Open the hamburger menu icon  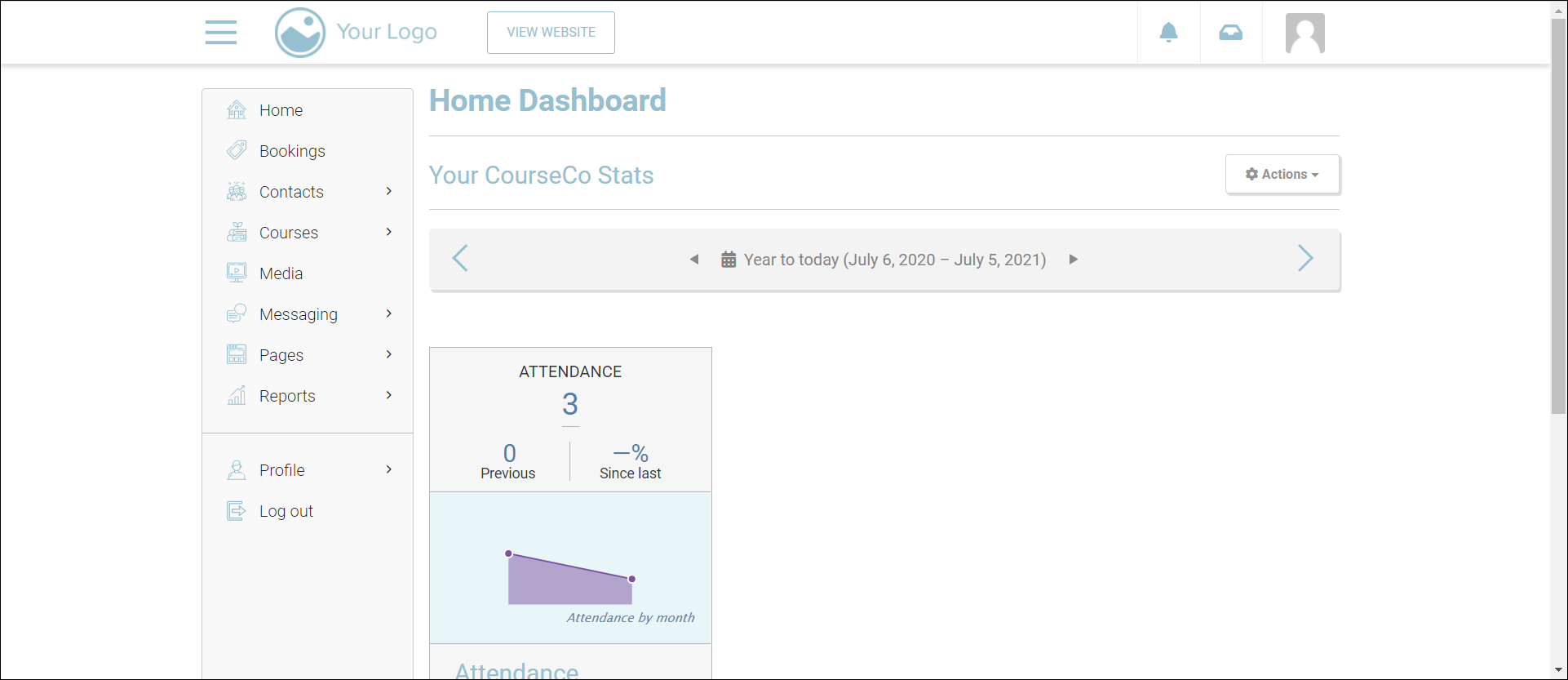click(x=221, y=33)
